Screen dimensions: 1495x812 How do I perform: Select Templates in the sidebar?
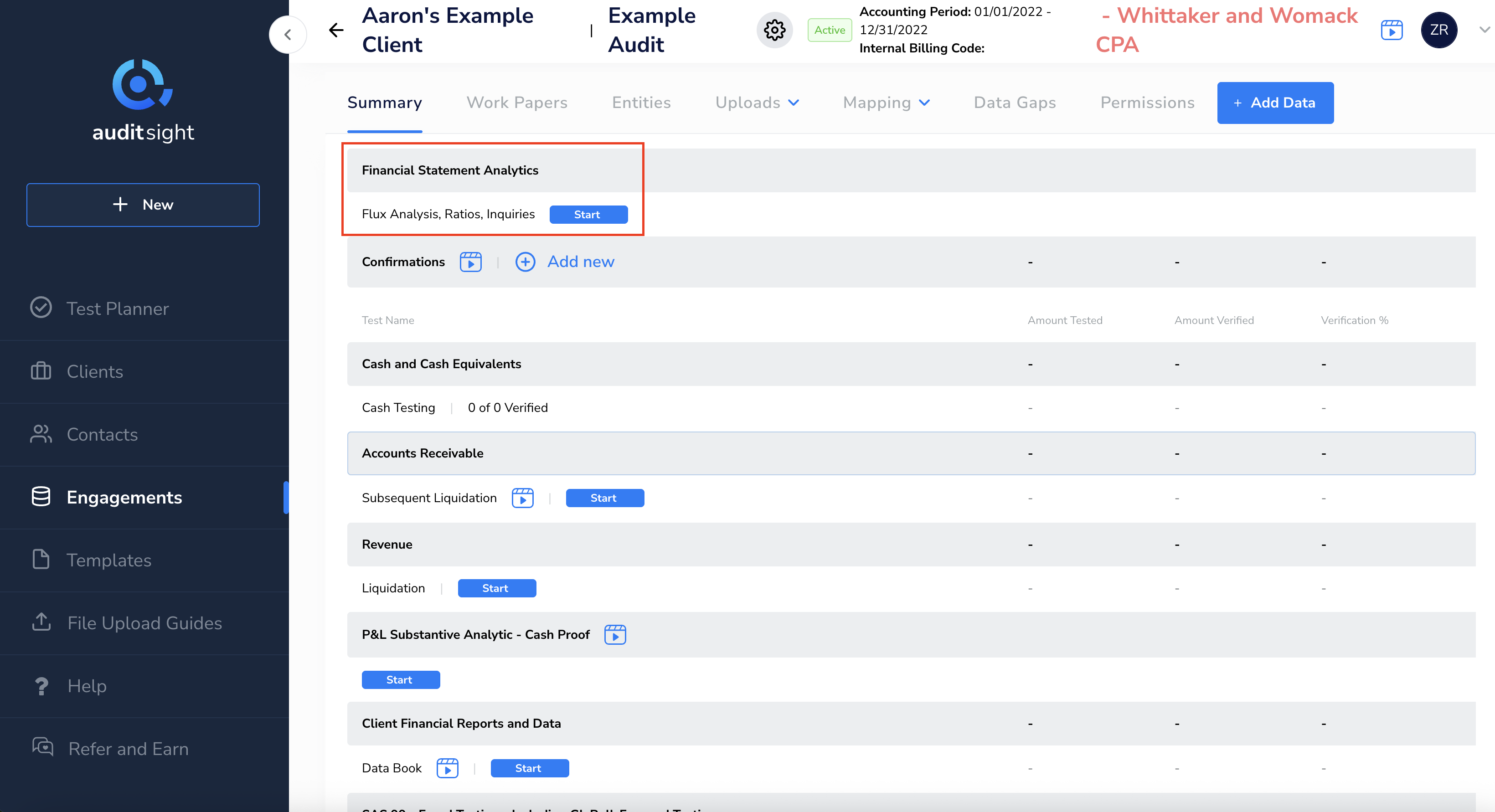(108, 560)
